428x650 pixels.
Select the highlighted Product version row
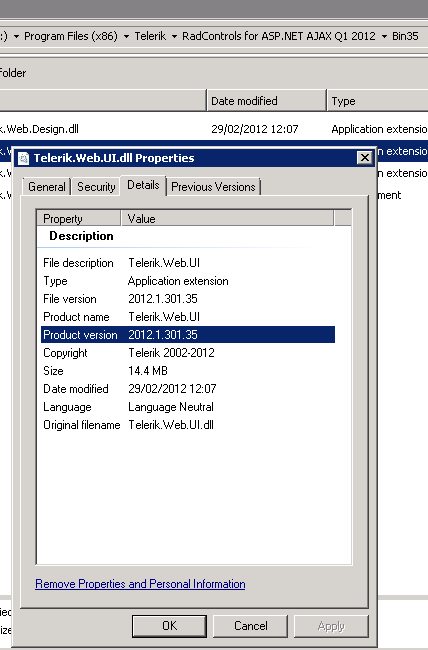[187, 335]
